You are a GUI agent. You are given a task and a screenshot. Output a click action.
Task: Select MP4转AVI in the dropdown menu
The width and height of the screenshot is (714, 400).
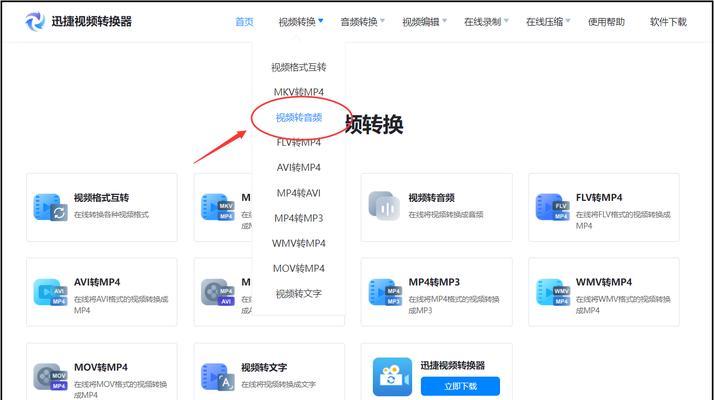(299, 193)
